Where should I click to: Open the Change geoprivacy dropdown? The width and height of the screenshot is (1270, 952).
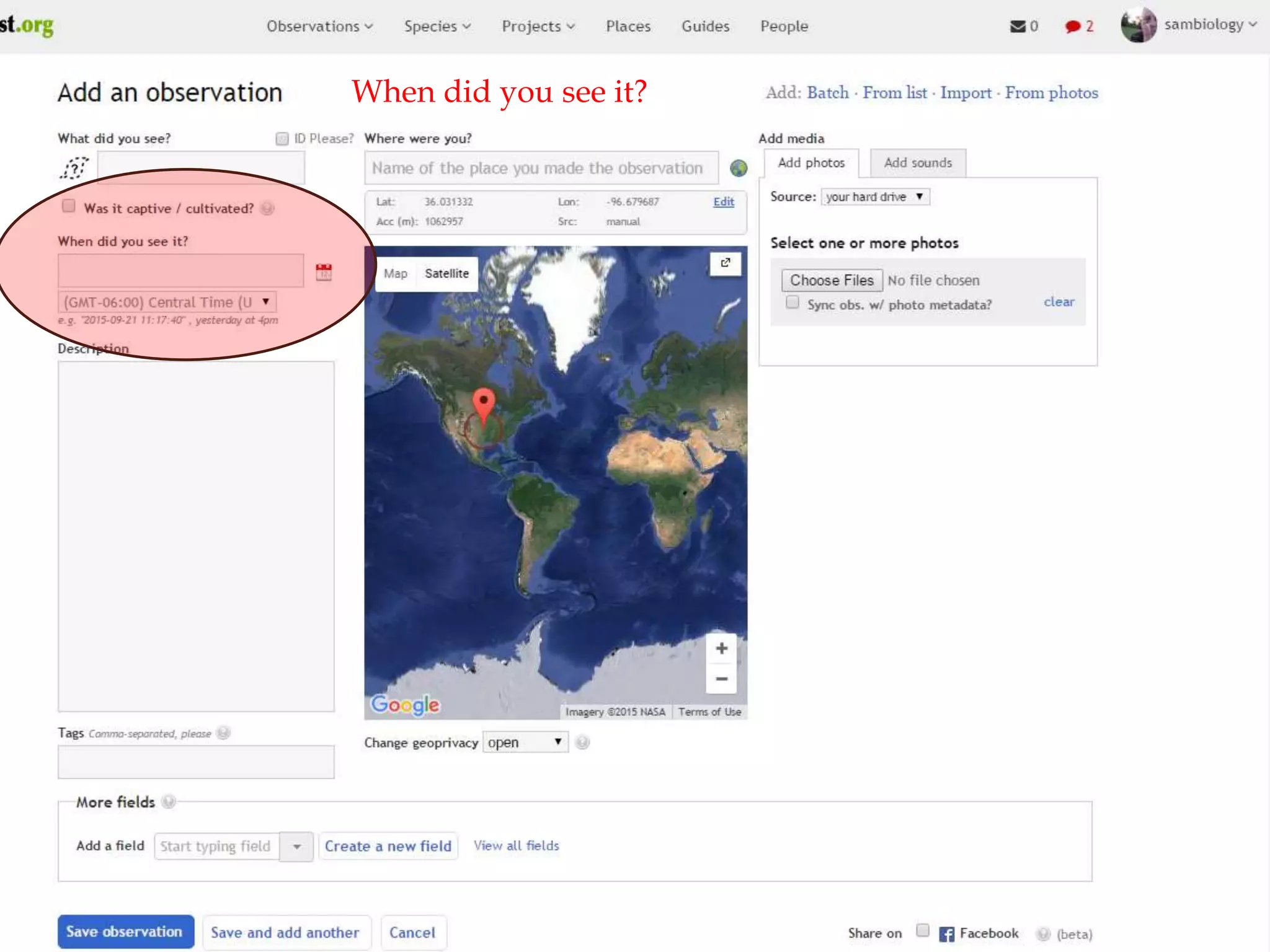coord(525,742)
